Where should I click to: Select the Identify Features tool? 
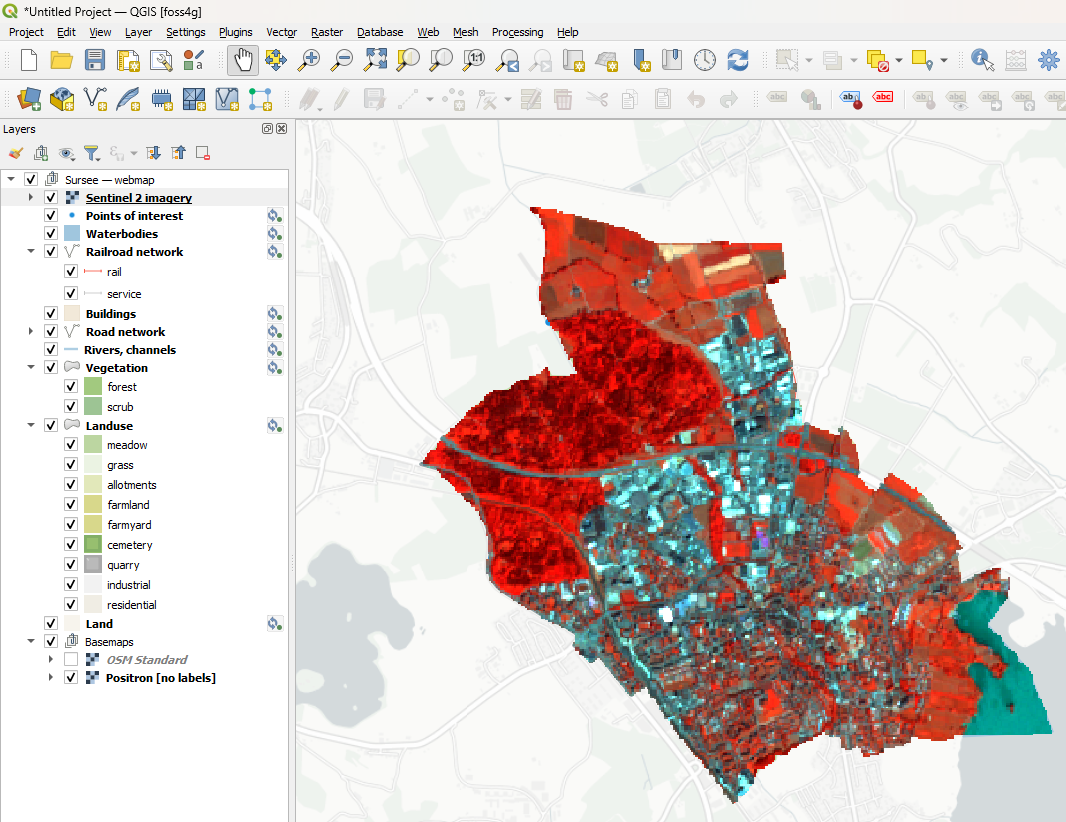pos(983,60)
